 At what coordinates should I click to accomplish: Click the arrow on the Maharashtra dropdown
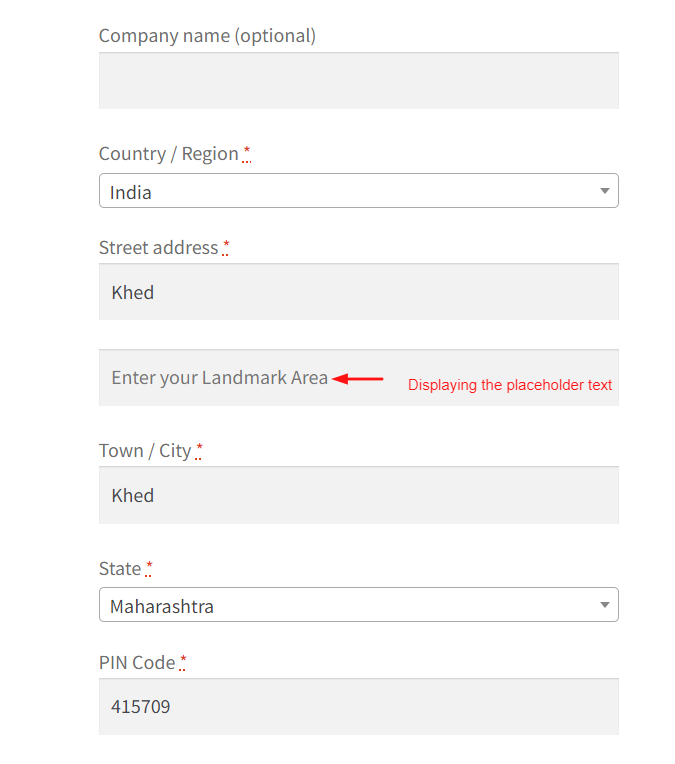click(x=605, y=605)
